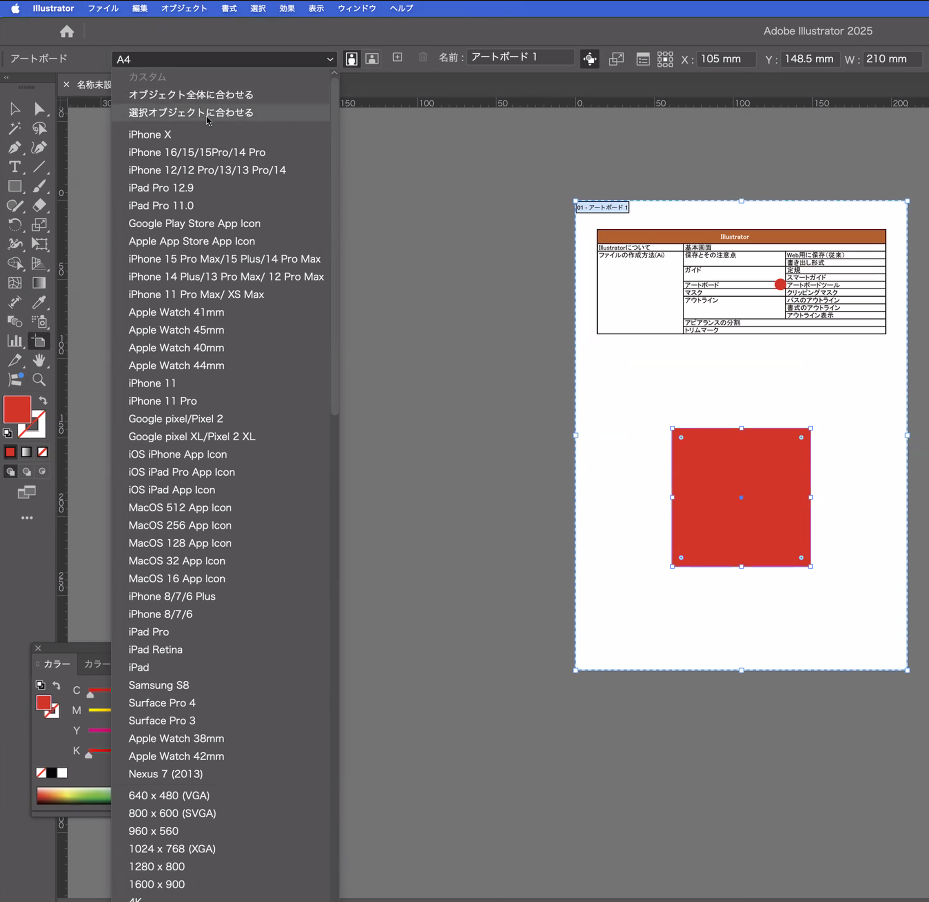The image size is (929, 902).
Task: Toggle the move artwork with artboard button
Action: [x=589, y=59]
